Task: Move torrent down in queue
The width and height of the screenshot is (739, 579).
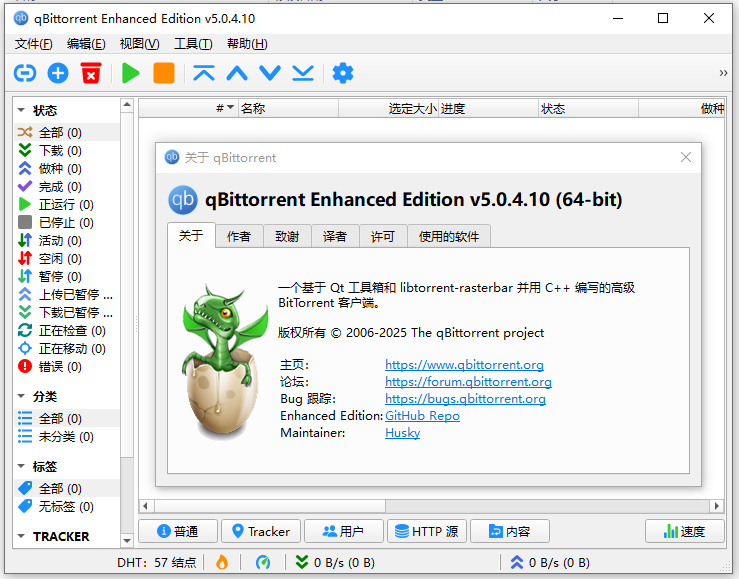Action: pyautogui.click(x=270, y=73)
